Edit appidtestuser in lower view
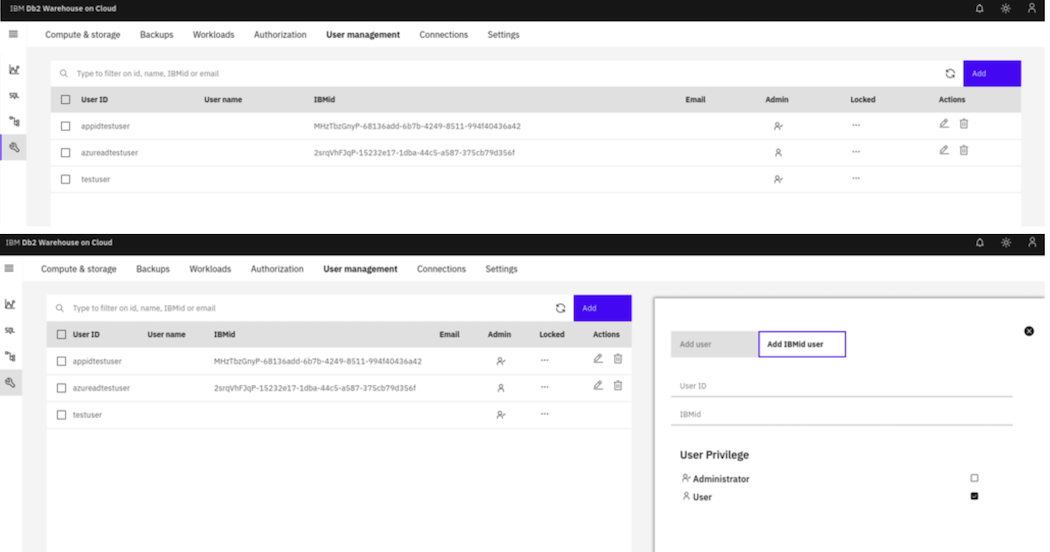 (x=598, y=358)
